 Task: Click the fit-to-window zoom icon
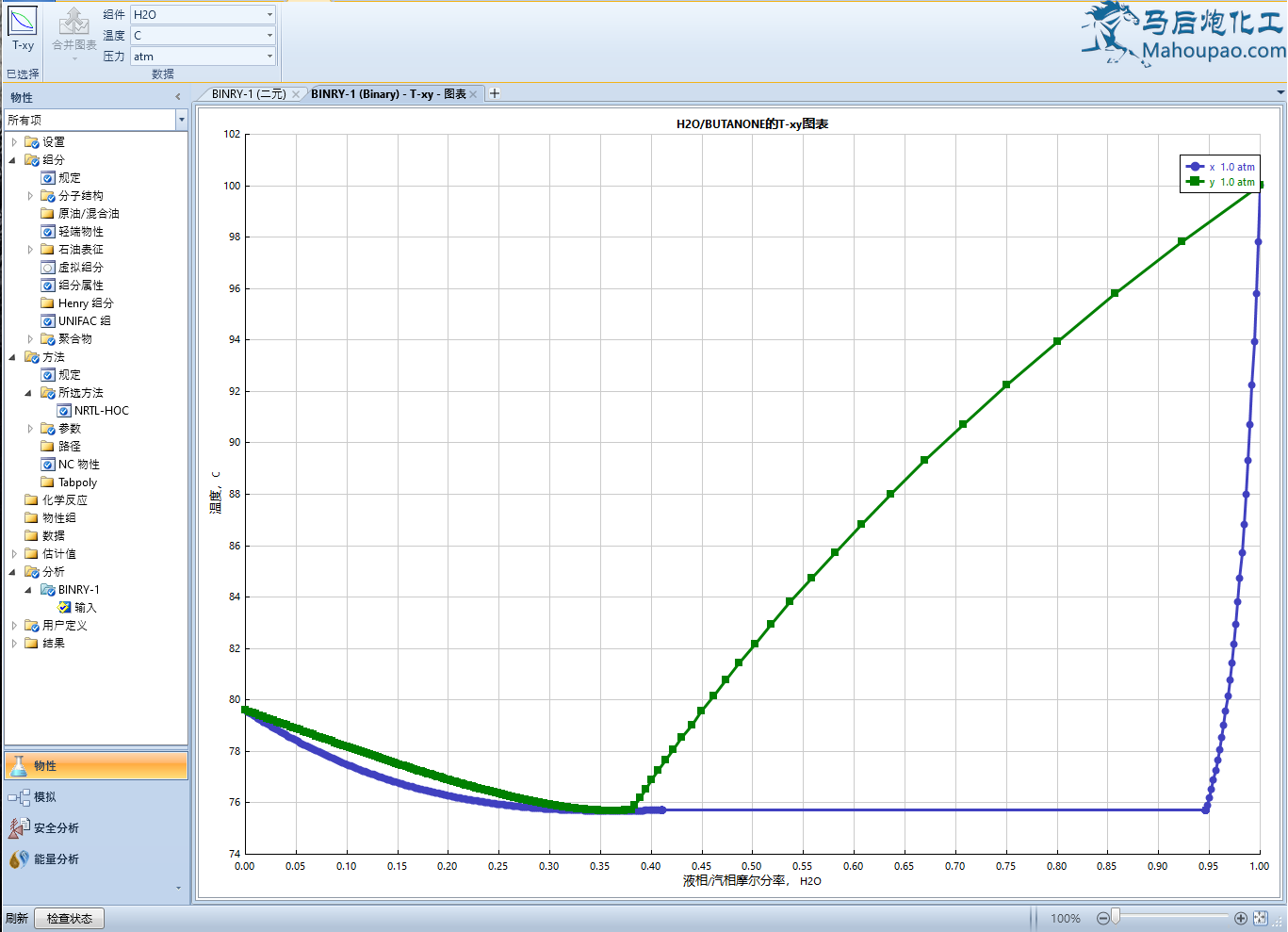pyautogui.click(x=1261, y=919)
